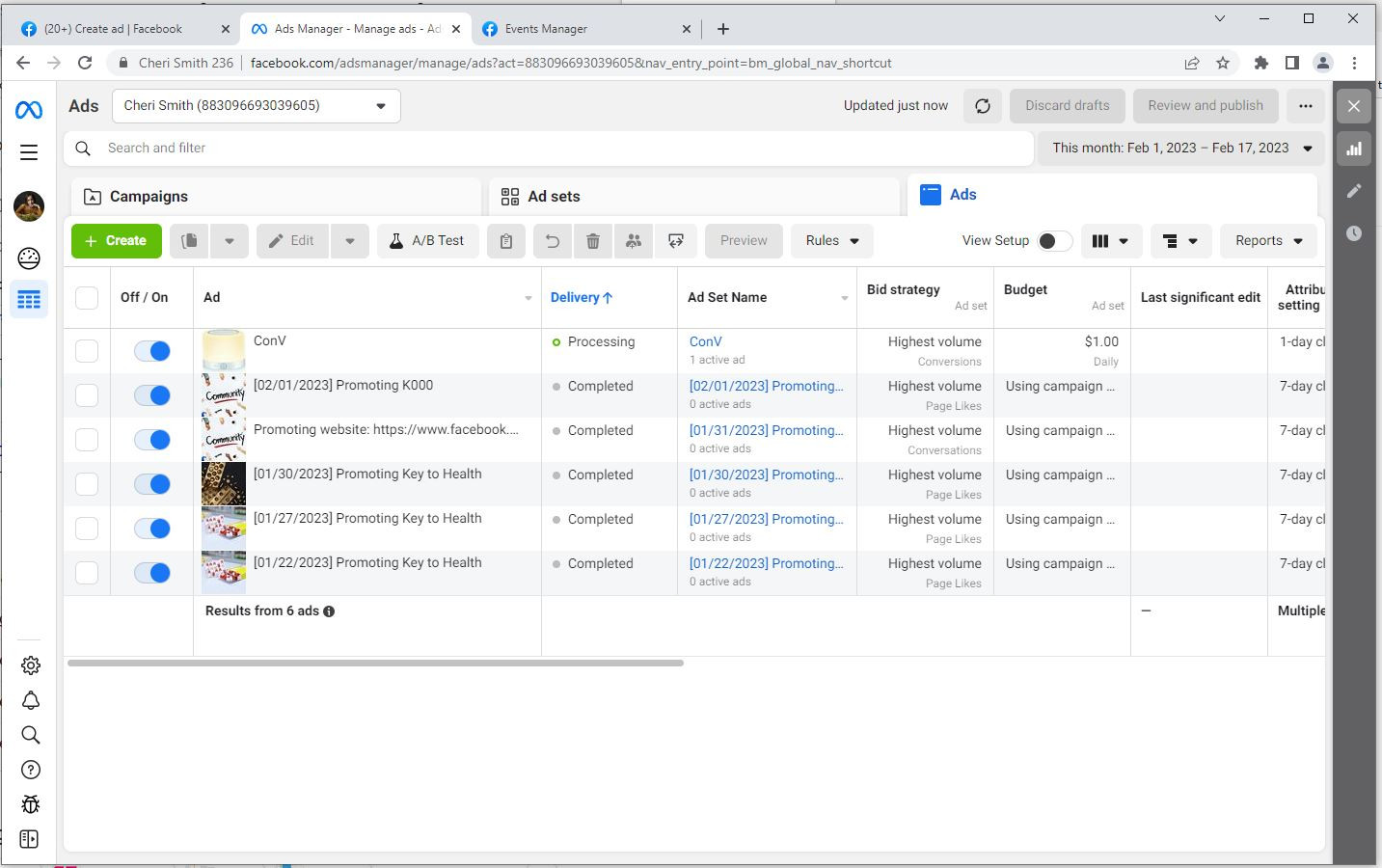Open the Columns layout dropdown
This screenshot has width=1382, height=868.
pyautogui.click(x=1112, y=241)
